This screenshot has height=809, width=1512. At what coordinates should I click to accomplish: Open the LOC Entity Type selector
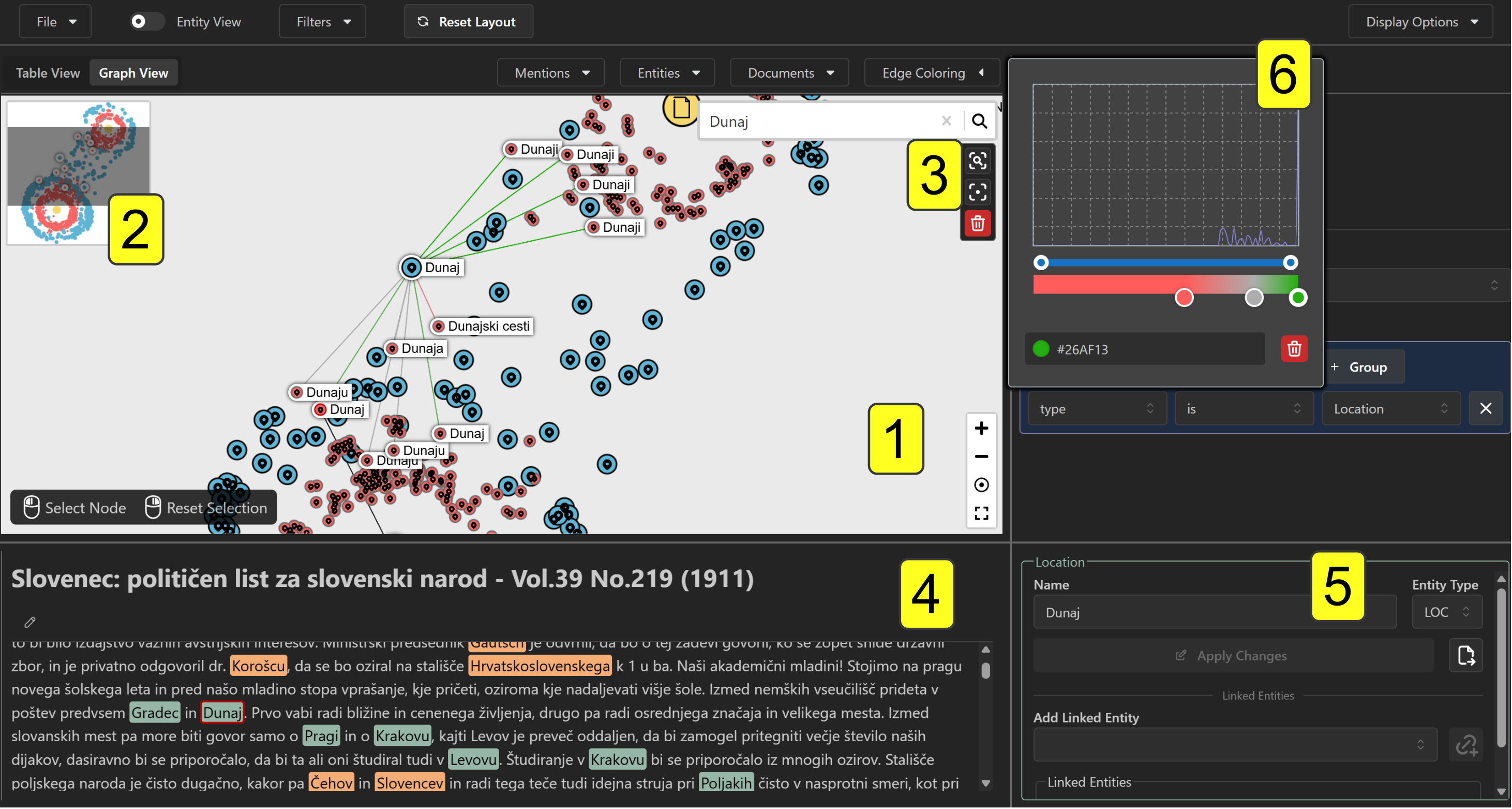[1447, 612]
